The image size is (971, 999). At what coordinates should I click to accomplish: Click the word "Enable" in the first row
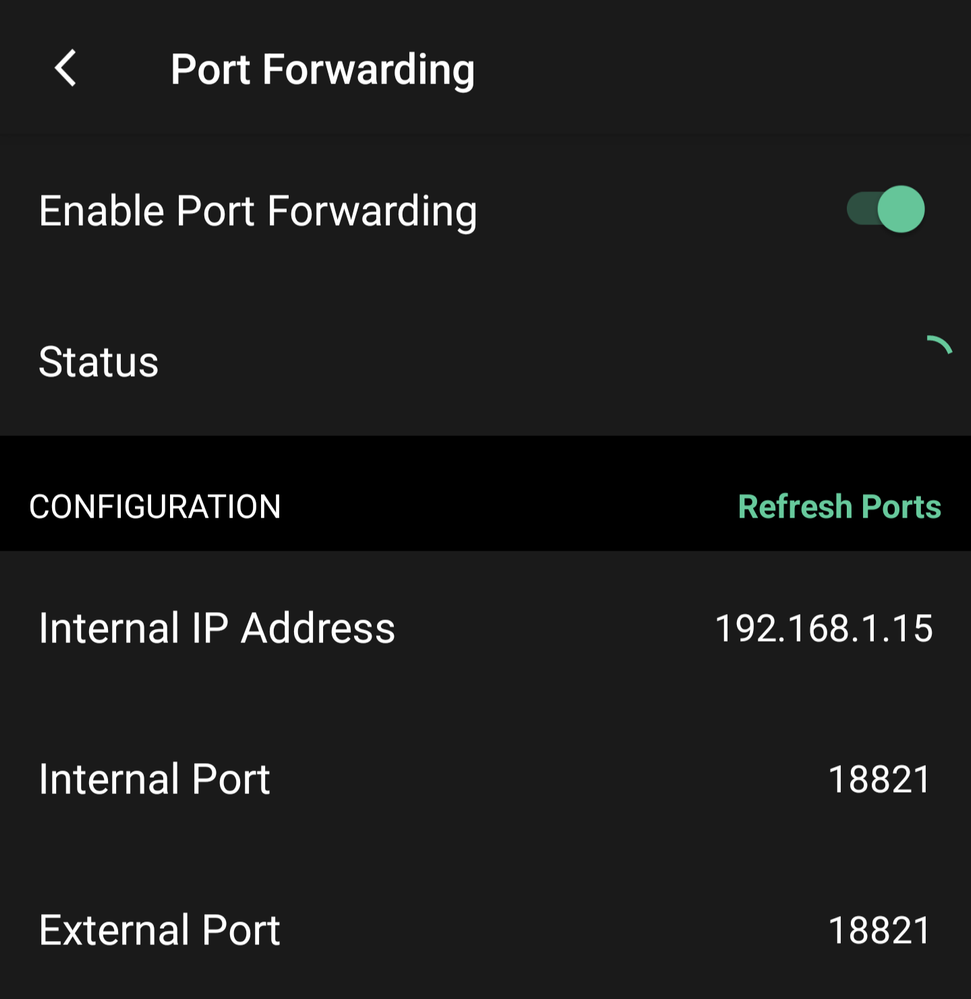click(101, 211)
